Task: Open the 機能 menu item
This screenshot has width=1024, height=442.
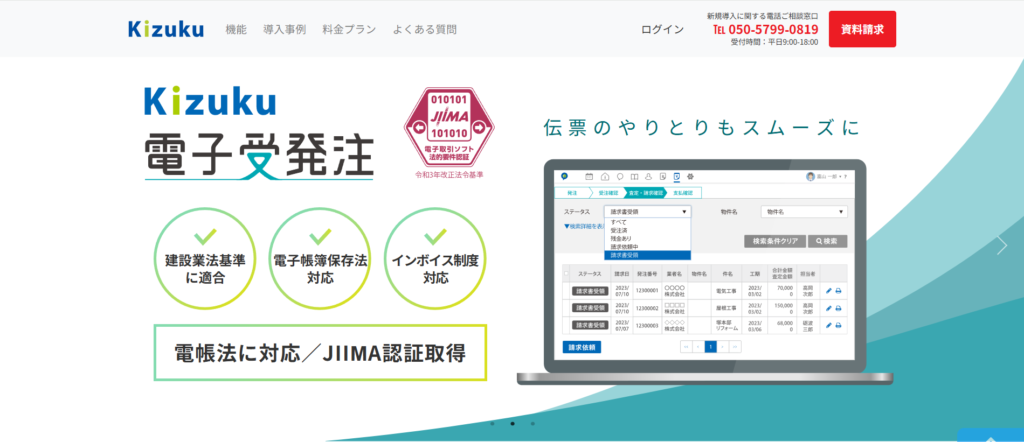Action: tap(236, 29)
